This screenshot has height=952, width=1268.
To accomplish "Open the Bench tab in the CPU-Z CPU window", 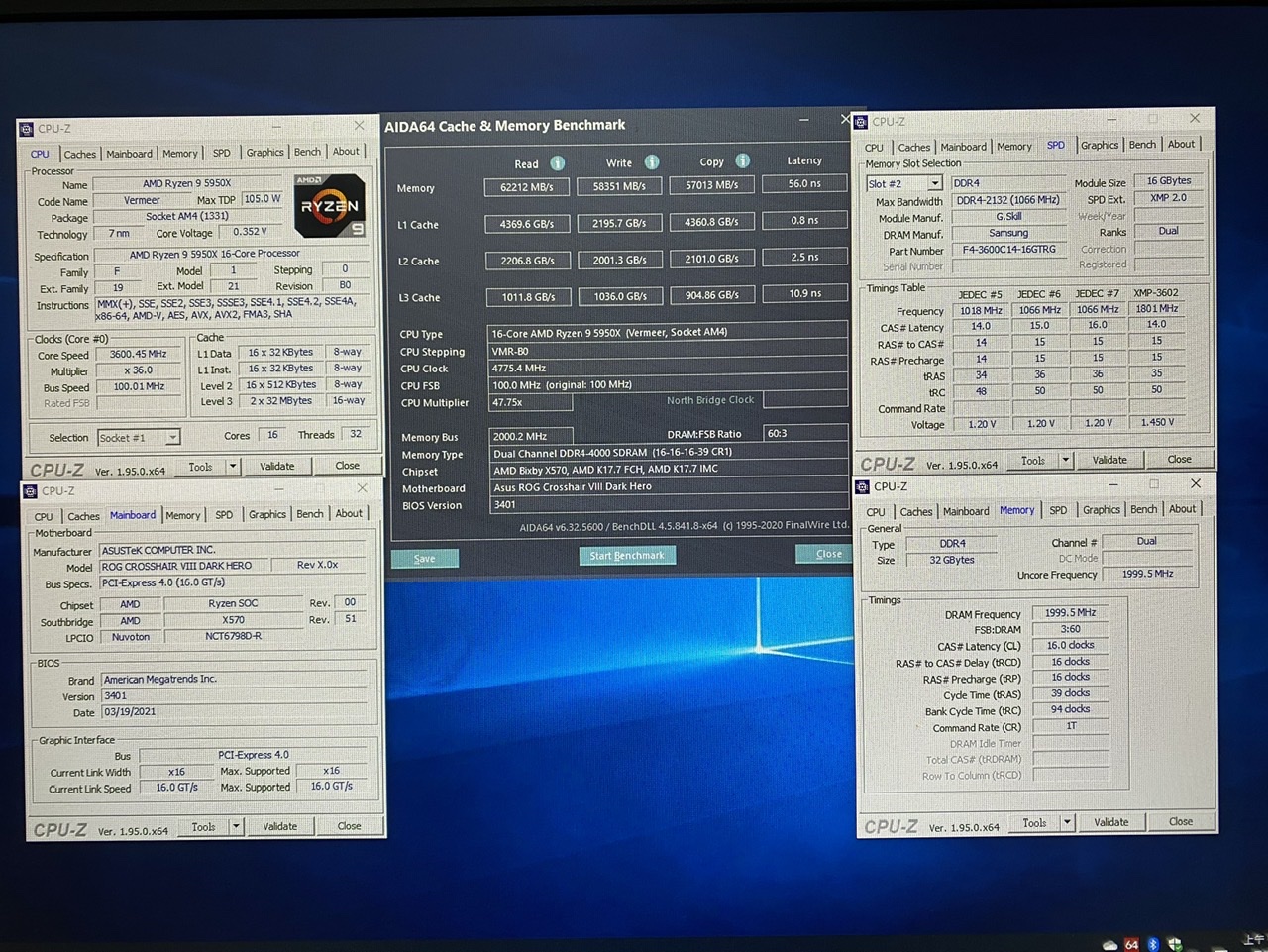I will coord(307,152).
